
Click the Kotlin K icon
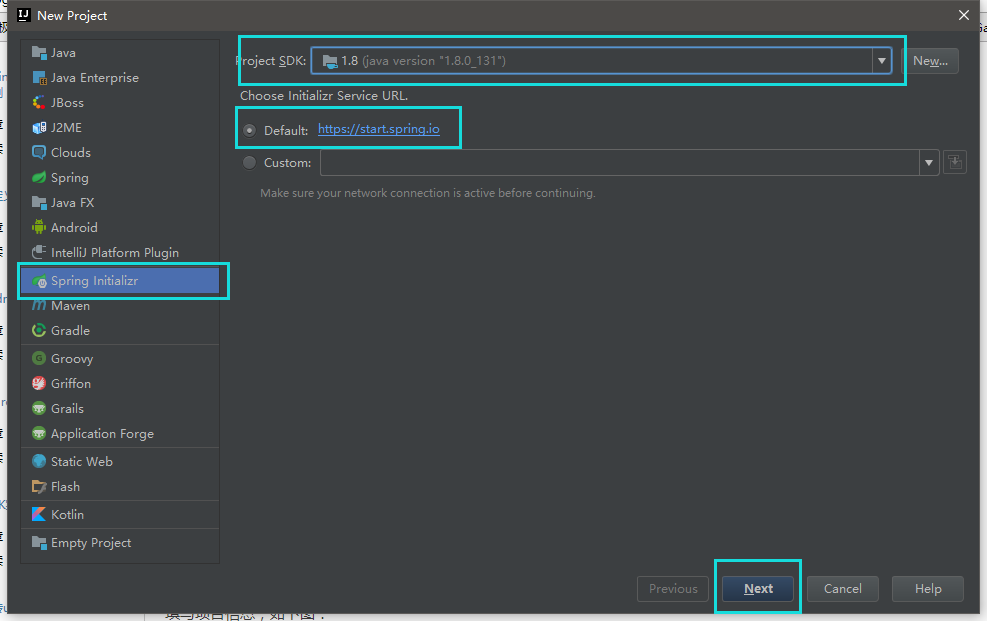tap(39, 515)
